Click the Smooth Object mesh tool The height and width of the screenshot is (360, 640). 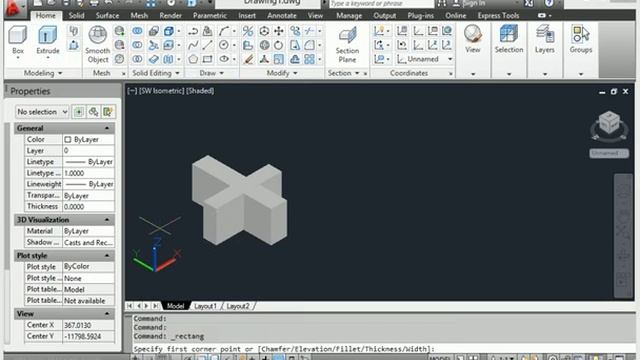pos(98,44)
